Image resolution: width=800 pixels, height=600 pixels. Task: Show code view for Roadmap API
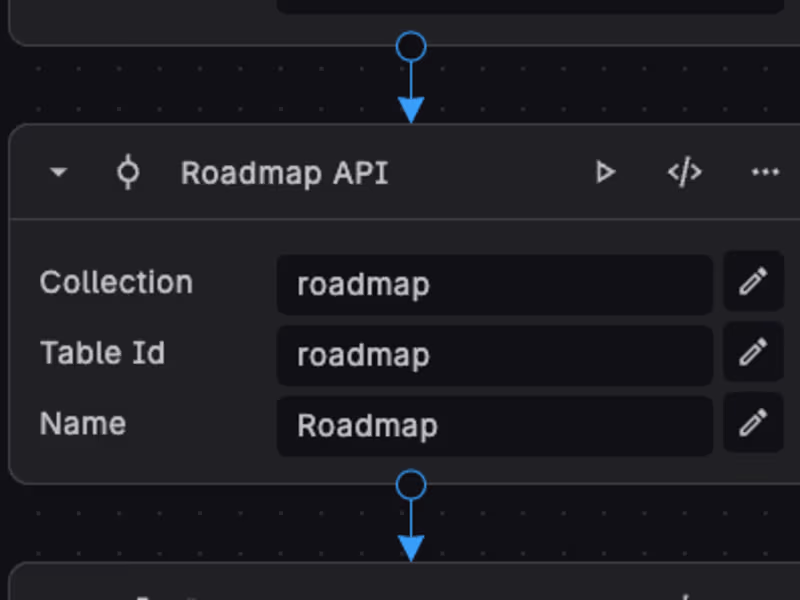tap(684, 173)
